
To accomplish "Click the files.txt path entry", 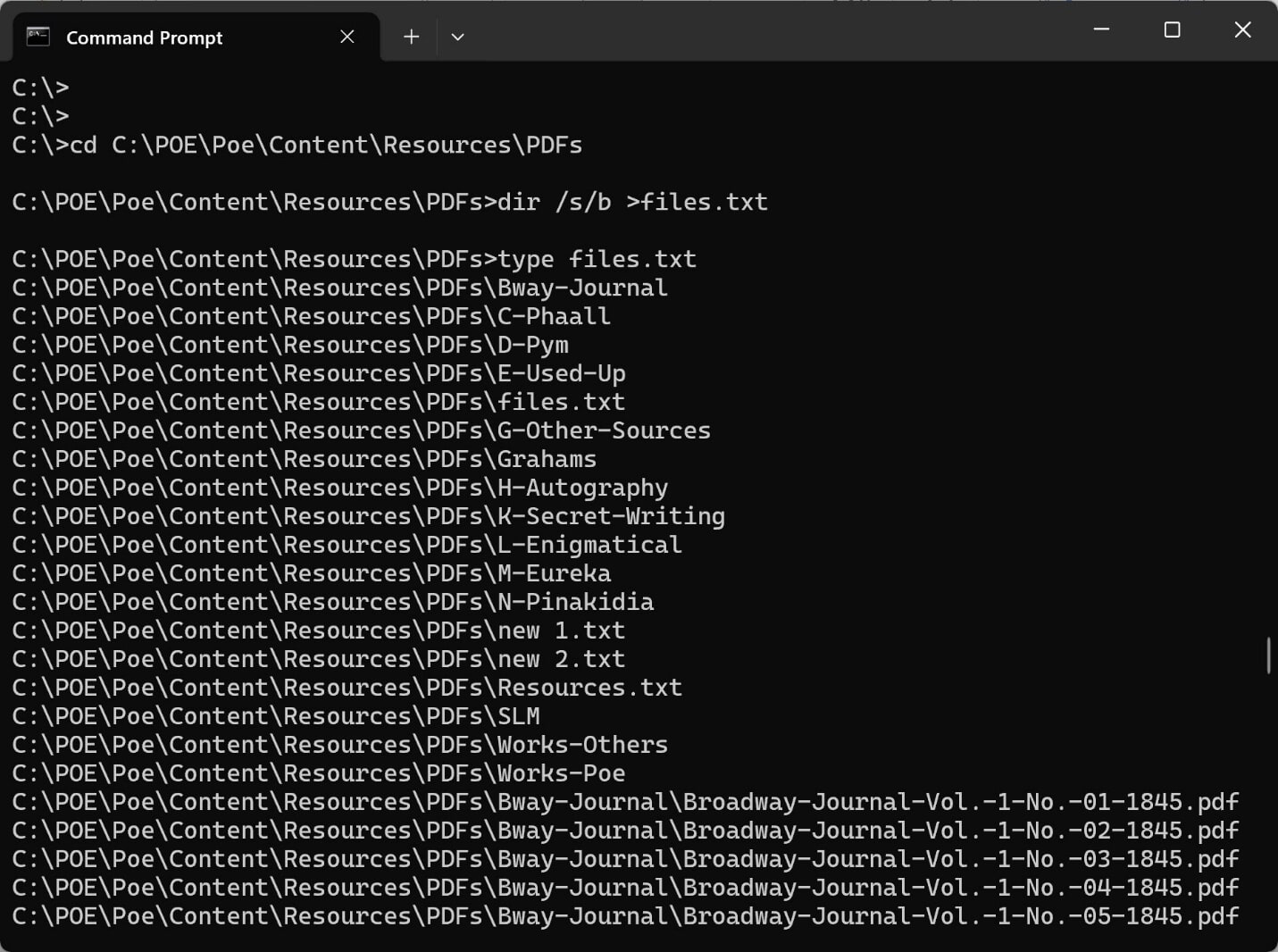I will [x=317, y=402].
